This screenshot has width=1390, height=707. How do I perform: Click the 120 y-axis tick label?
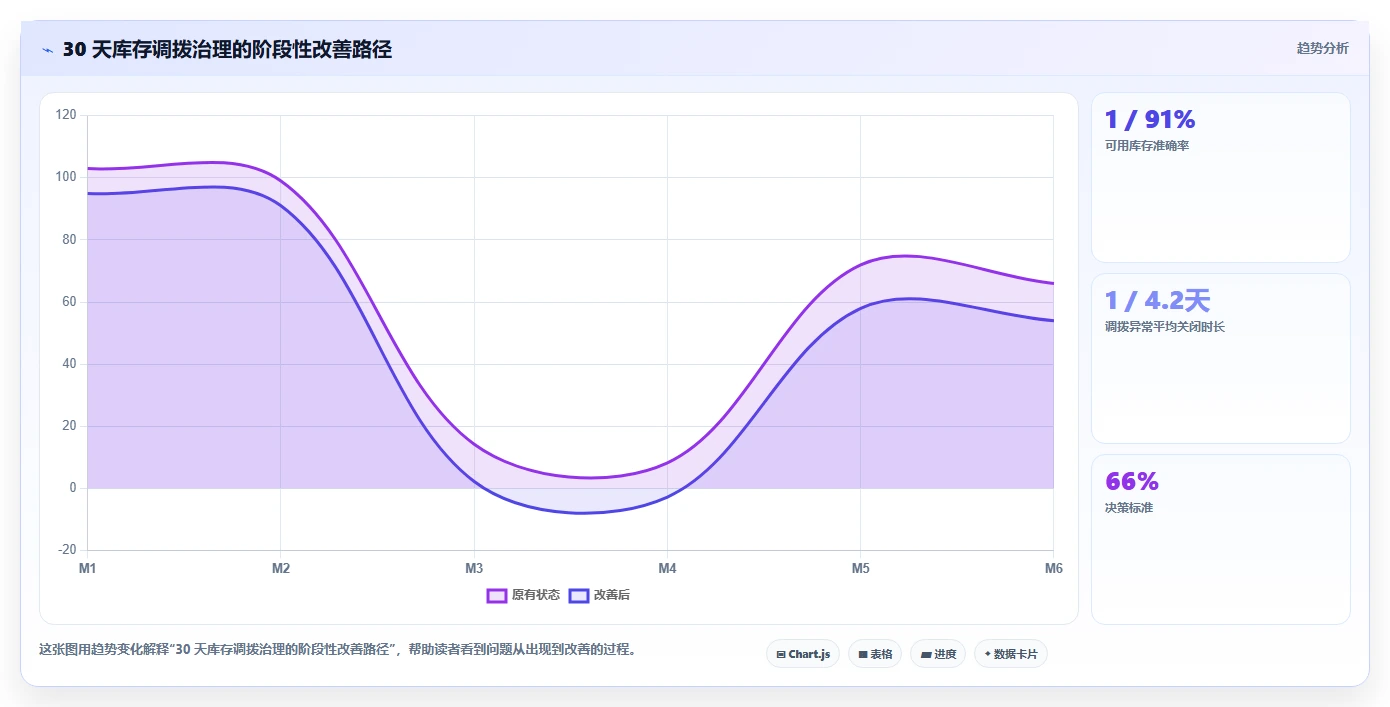coord(66,115)
